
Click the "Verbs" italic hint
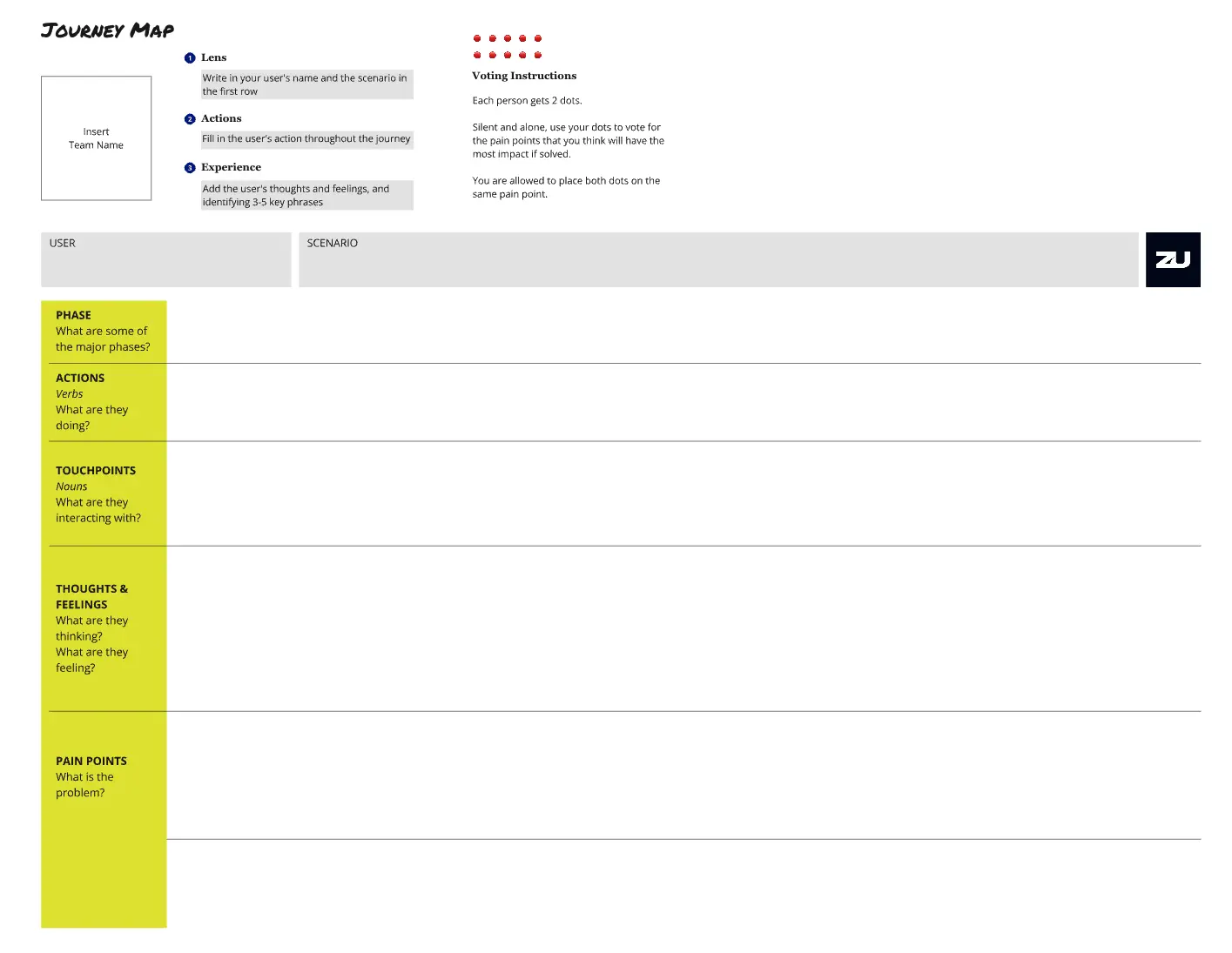tap(70, 393)
